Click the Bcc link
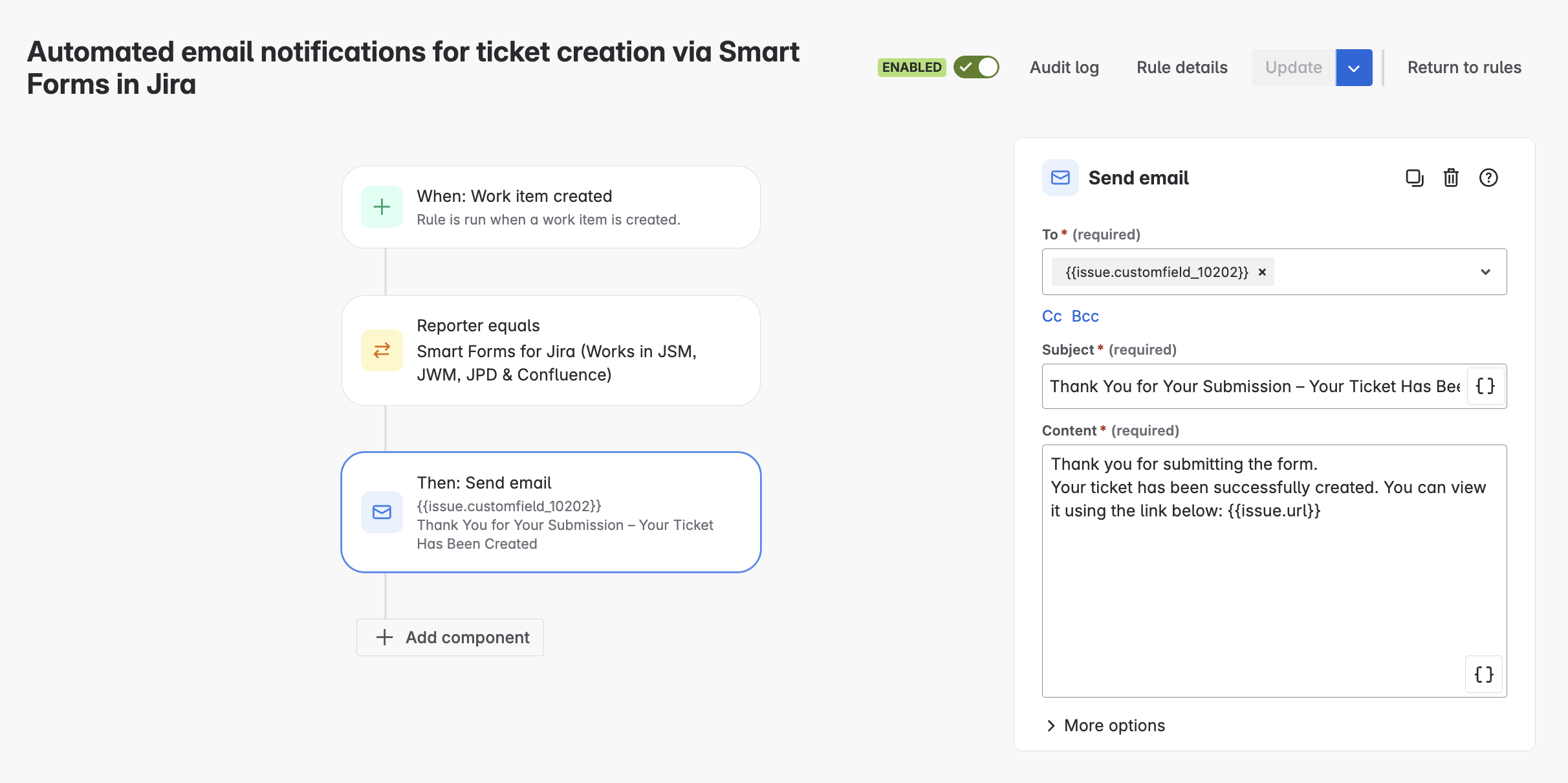The height and width of the screenshot is (783, 1568). tap(1085, 316)
